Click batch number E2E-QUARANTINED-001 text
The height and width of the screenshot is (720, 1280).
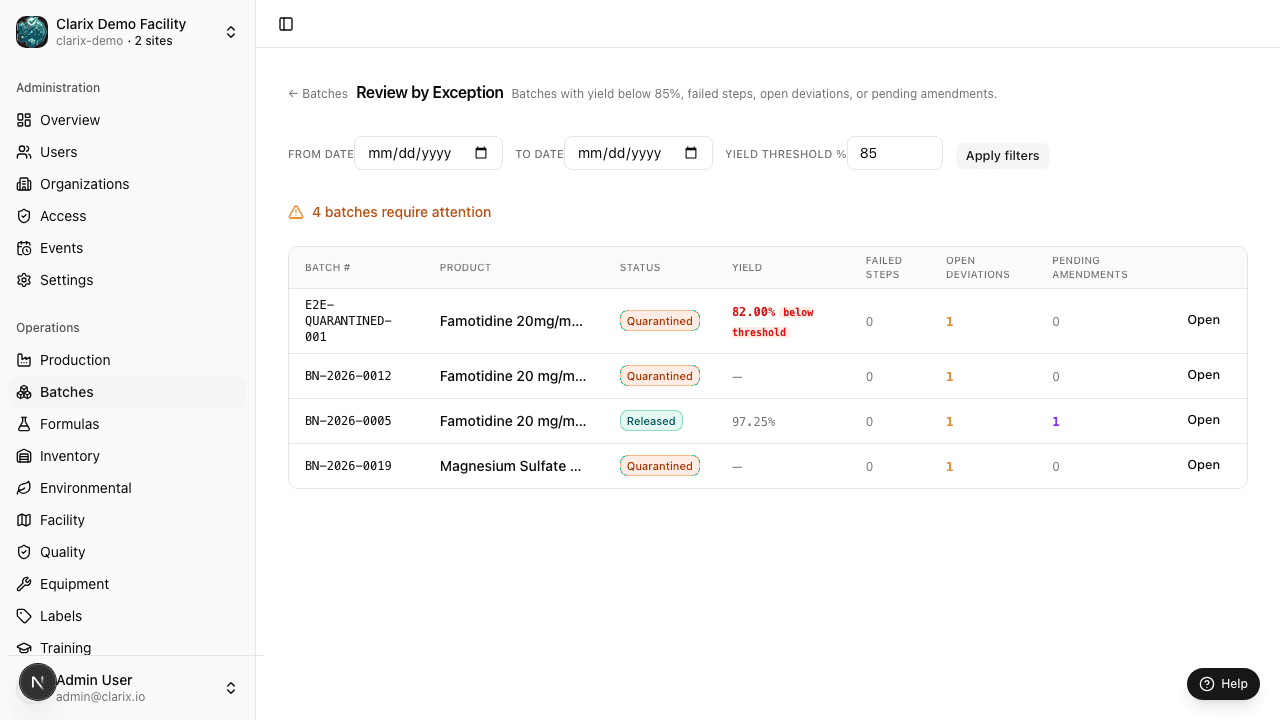point(348,321)
